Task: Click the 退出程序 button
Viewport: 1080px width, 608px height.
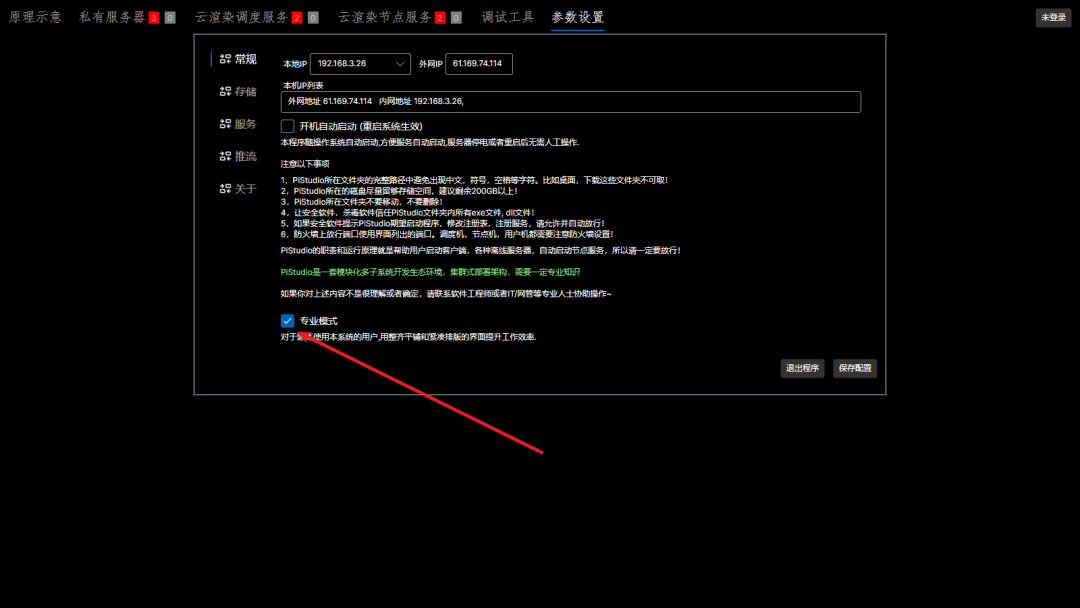Action: [802, 368]
